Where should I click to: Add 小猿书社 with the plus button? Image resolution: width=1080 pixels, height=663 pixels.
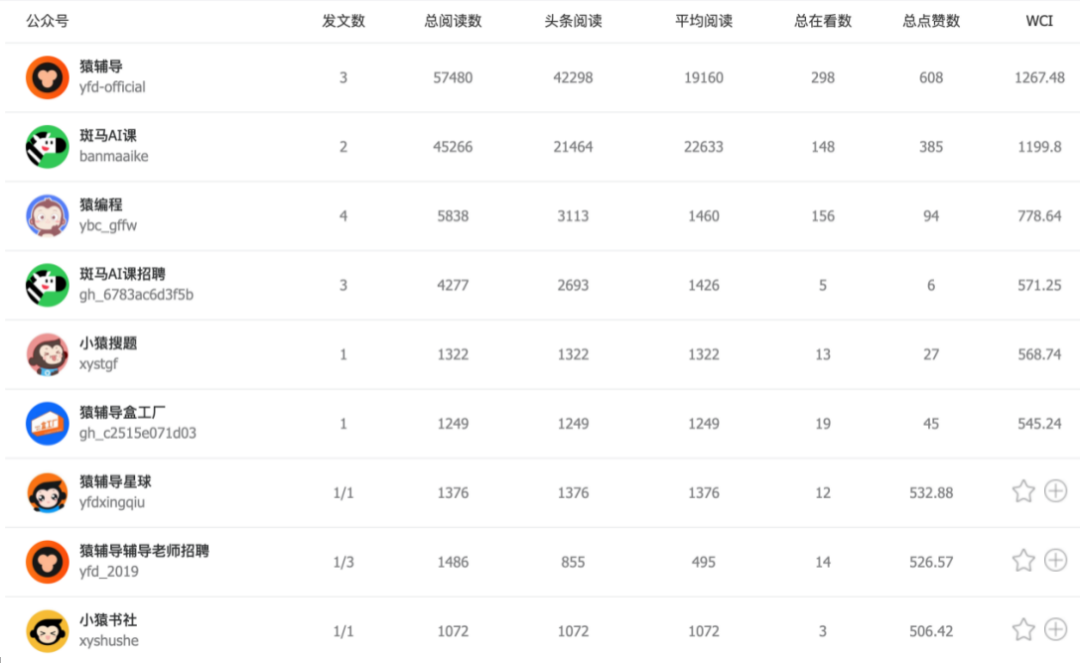point(1056,629)
